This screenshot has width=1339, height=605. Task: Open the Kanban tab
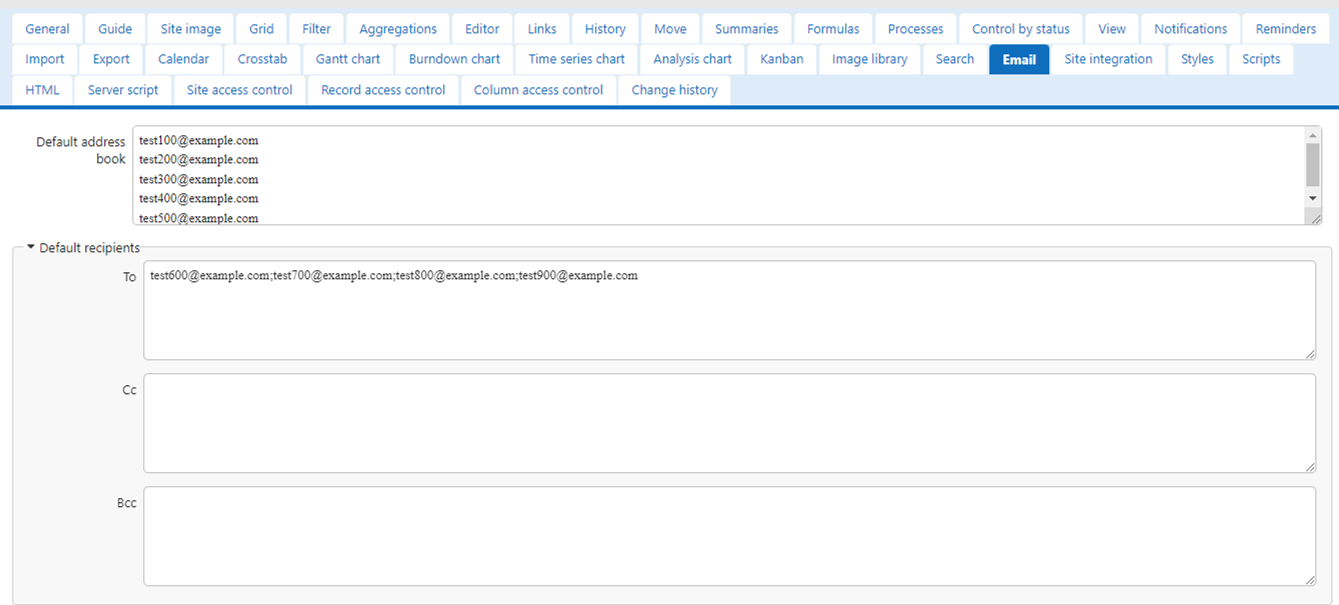click(x=781, y=59)
